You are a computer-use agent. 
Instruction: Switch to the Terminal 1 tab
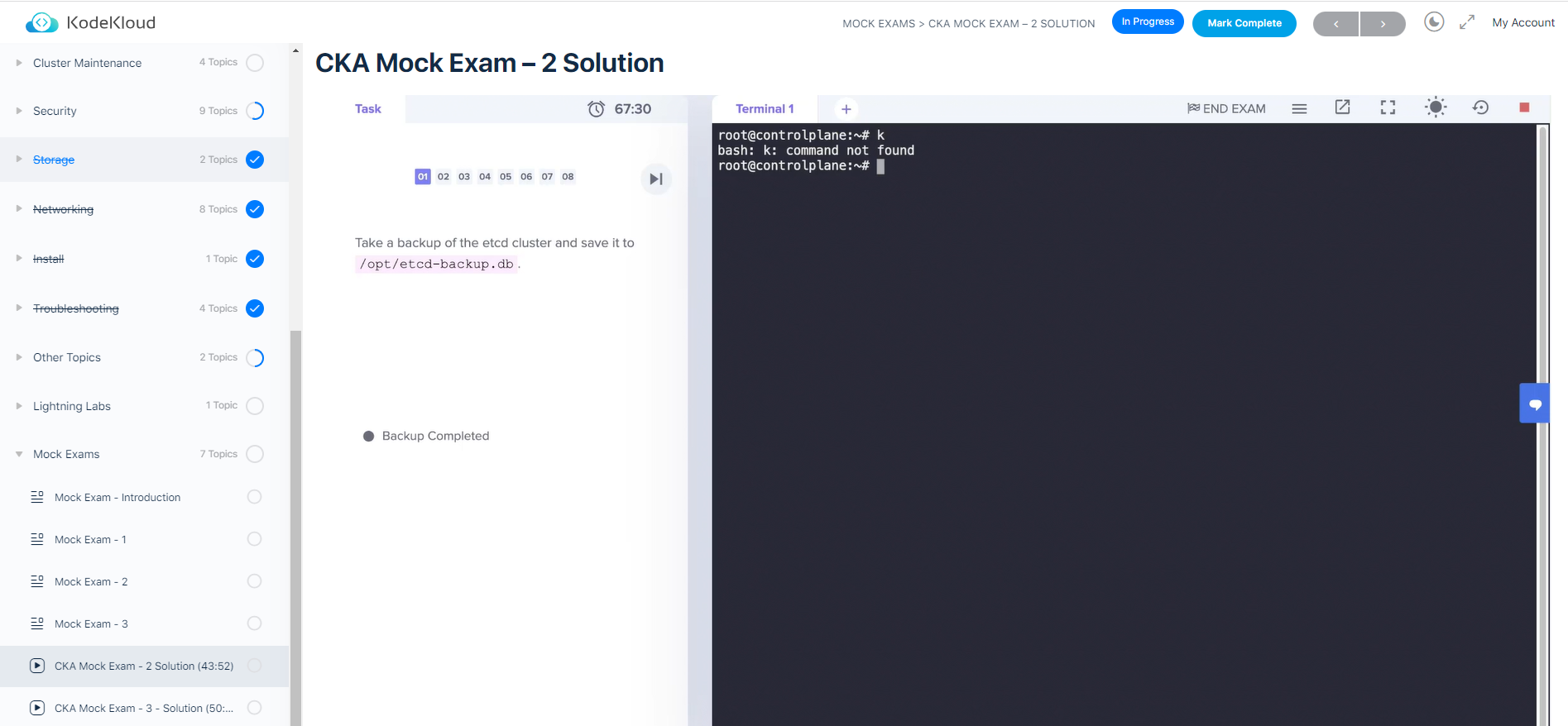tap(765, 108)
